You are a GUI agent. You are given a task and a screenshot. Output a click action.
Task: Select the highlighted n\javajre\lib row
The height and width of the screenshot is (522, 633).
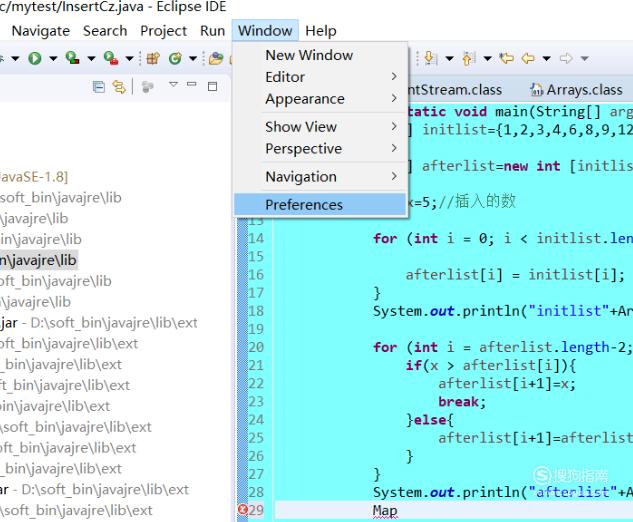(38, 260)
